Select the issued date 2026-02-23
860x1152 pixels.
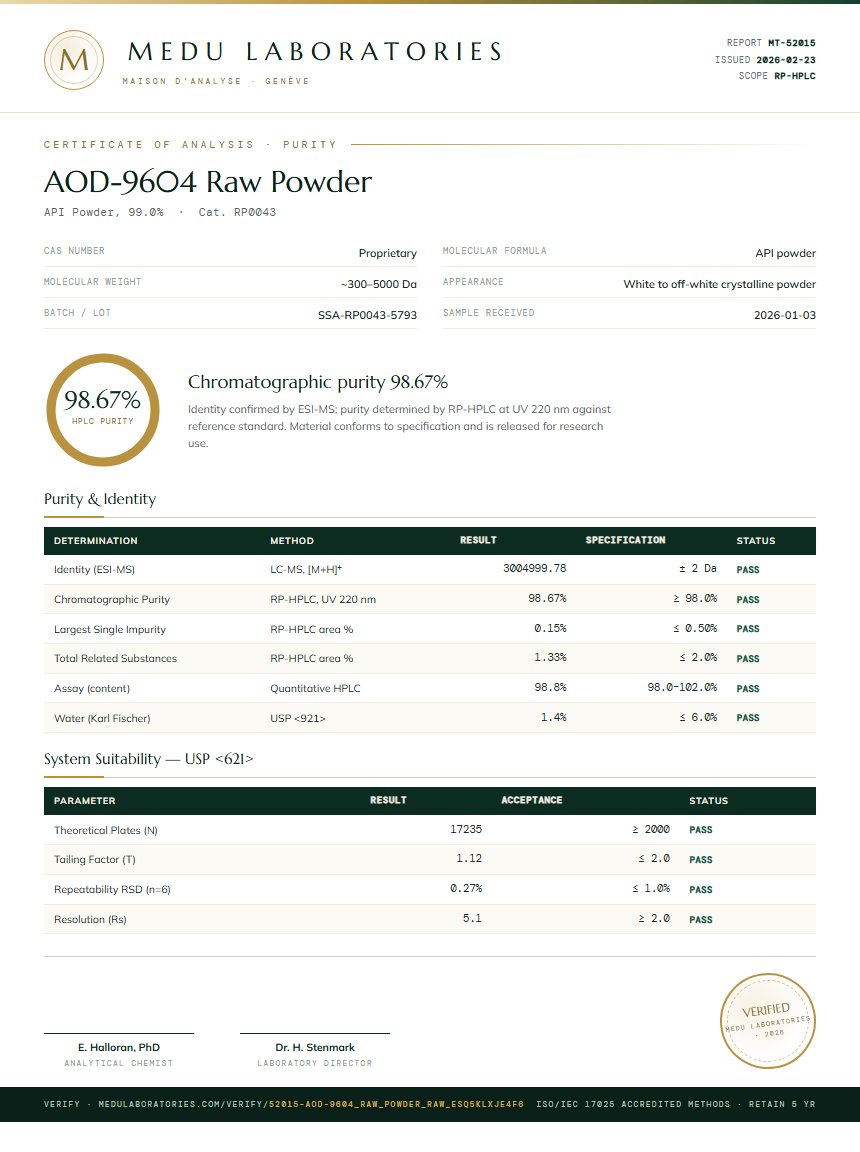pos(786,60)
